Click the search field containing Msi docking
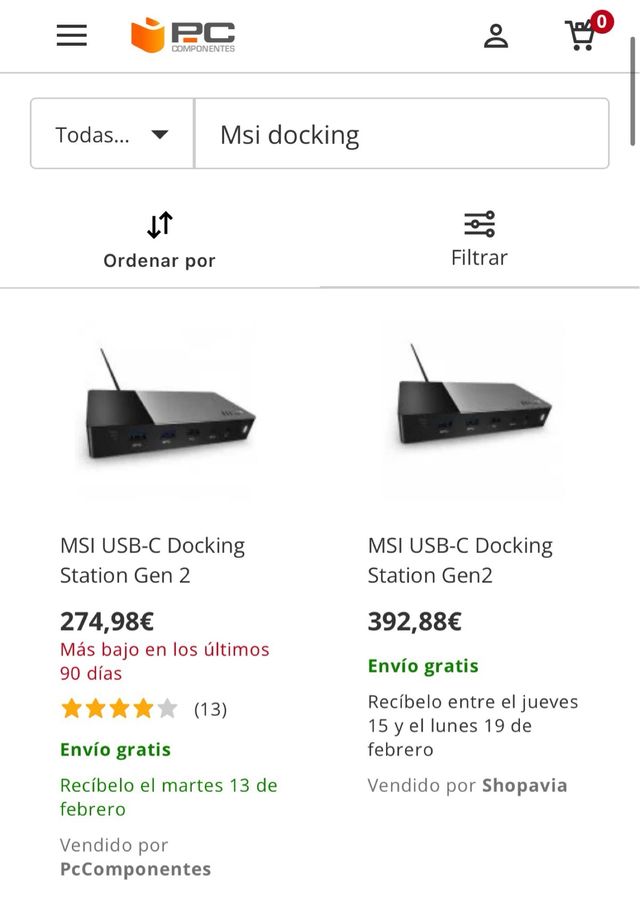 [400, 134]
